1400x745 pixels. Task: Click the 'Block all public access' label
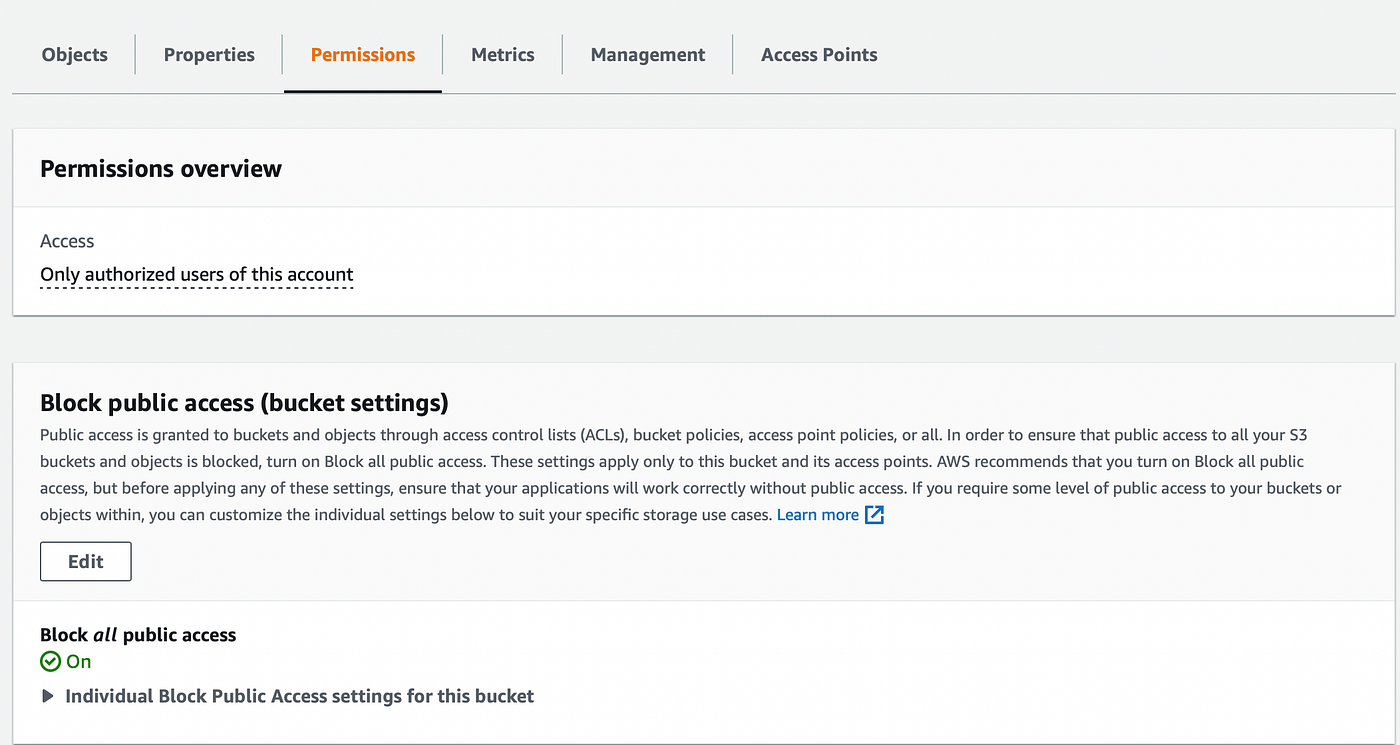coord(138,635)
